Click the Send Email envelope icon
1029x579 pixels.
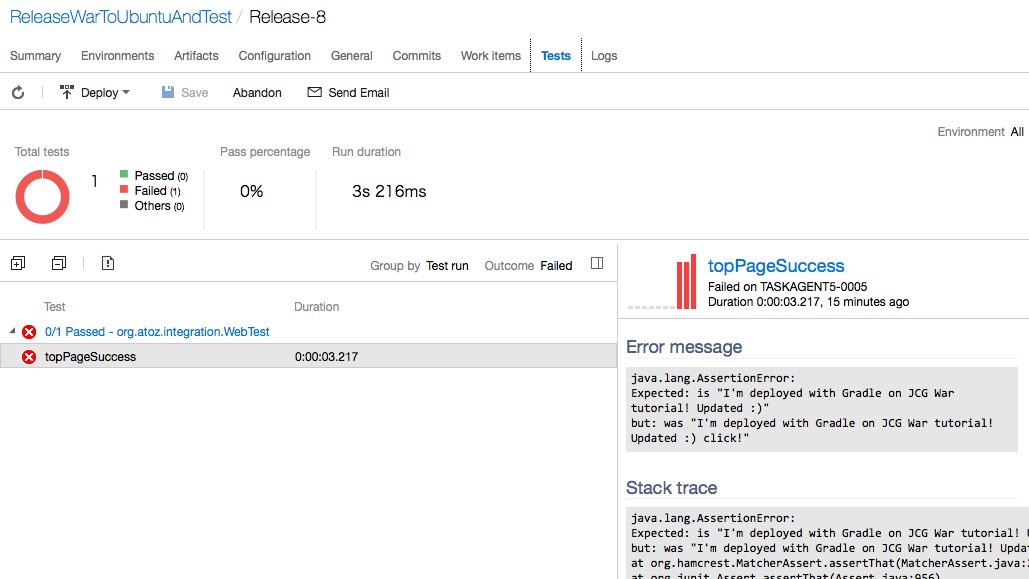click(x=314, y=92)
